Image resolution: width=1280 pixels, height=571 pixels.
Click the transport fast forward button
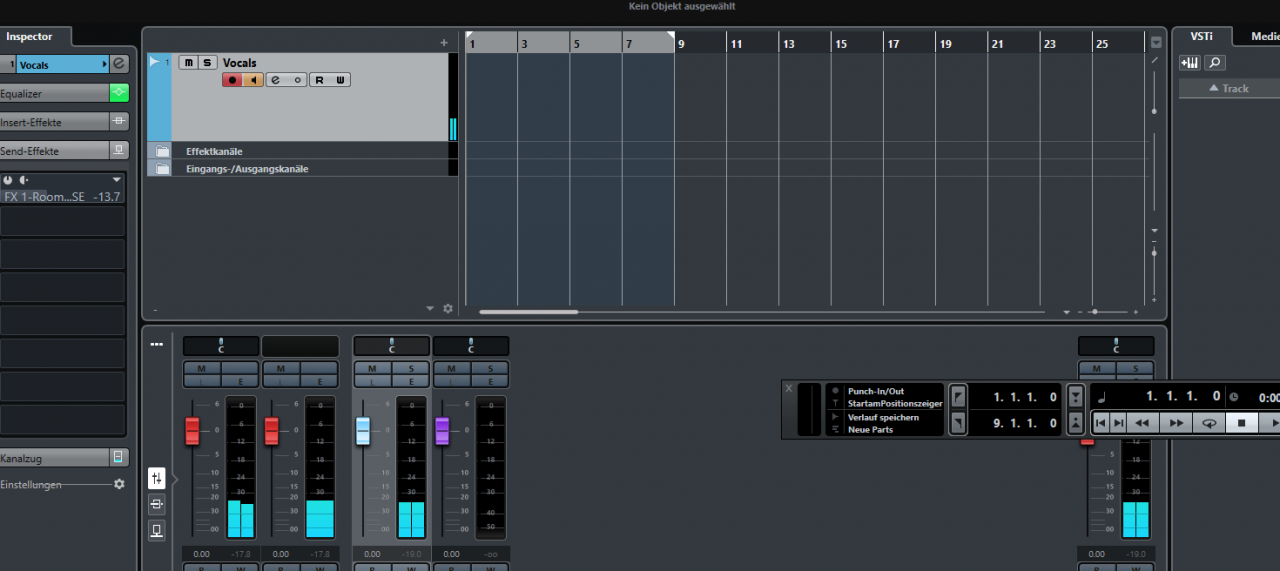click(x=1176, y=423)
